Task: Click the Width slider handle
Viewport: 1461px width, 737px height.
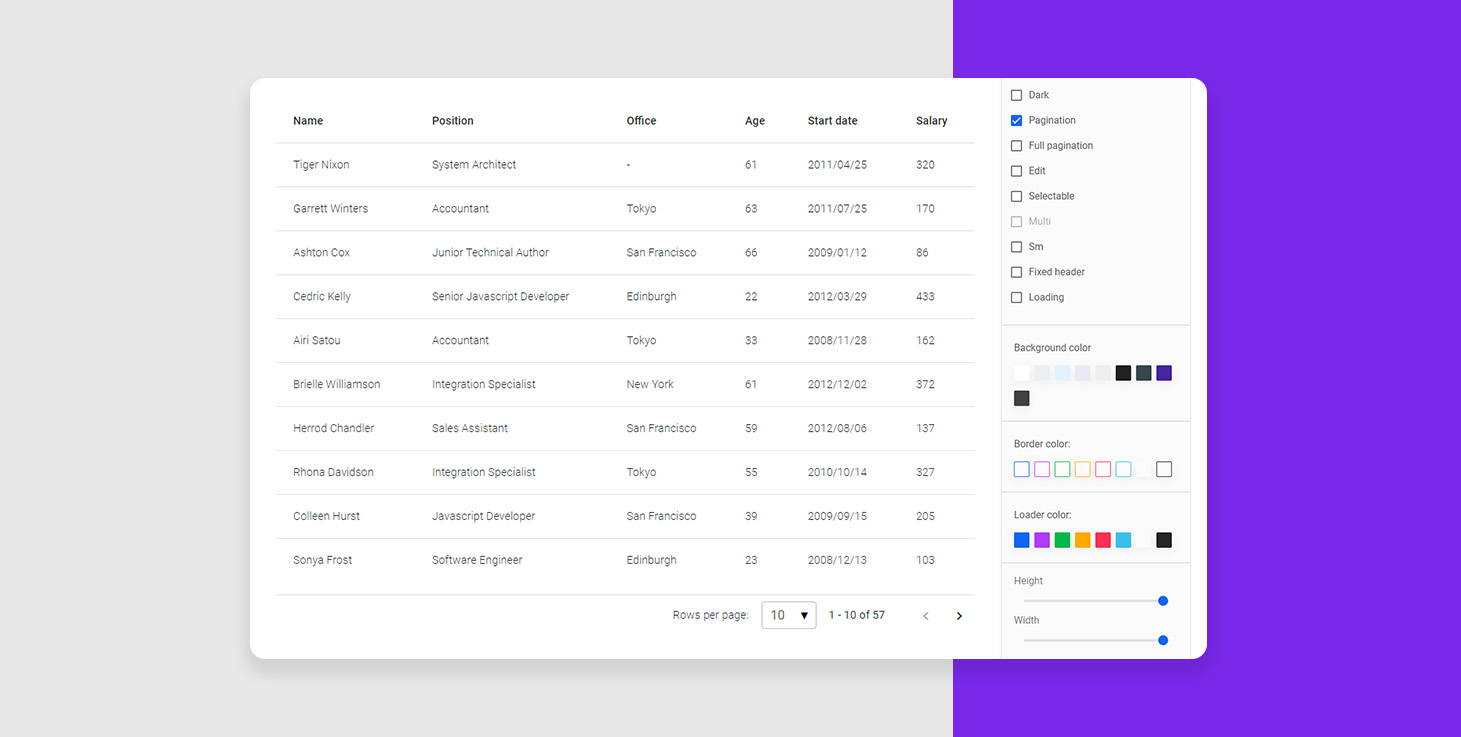Action: click(x=1163, y=640)
